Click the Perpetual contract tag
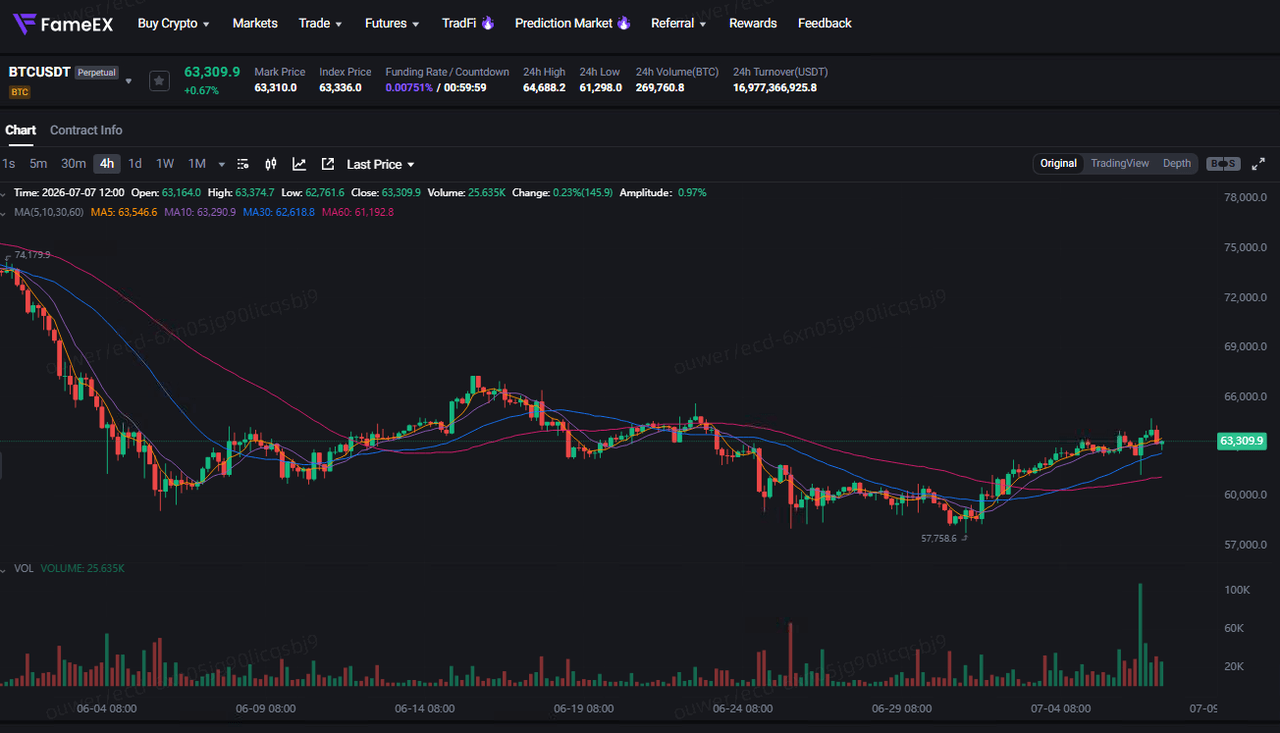The width and height of the screenshot is (1280, 733). click(x=97, y=73)
